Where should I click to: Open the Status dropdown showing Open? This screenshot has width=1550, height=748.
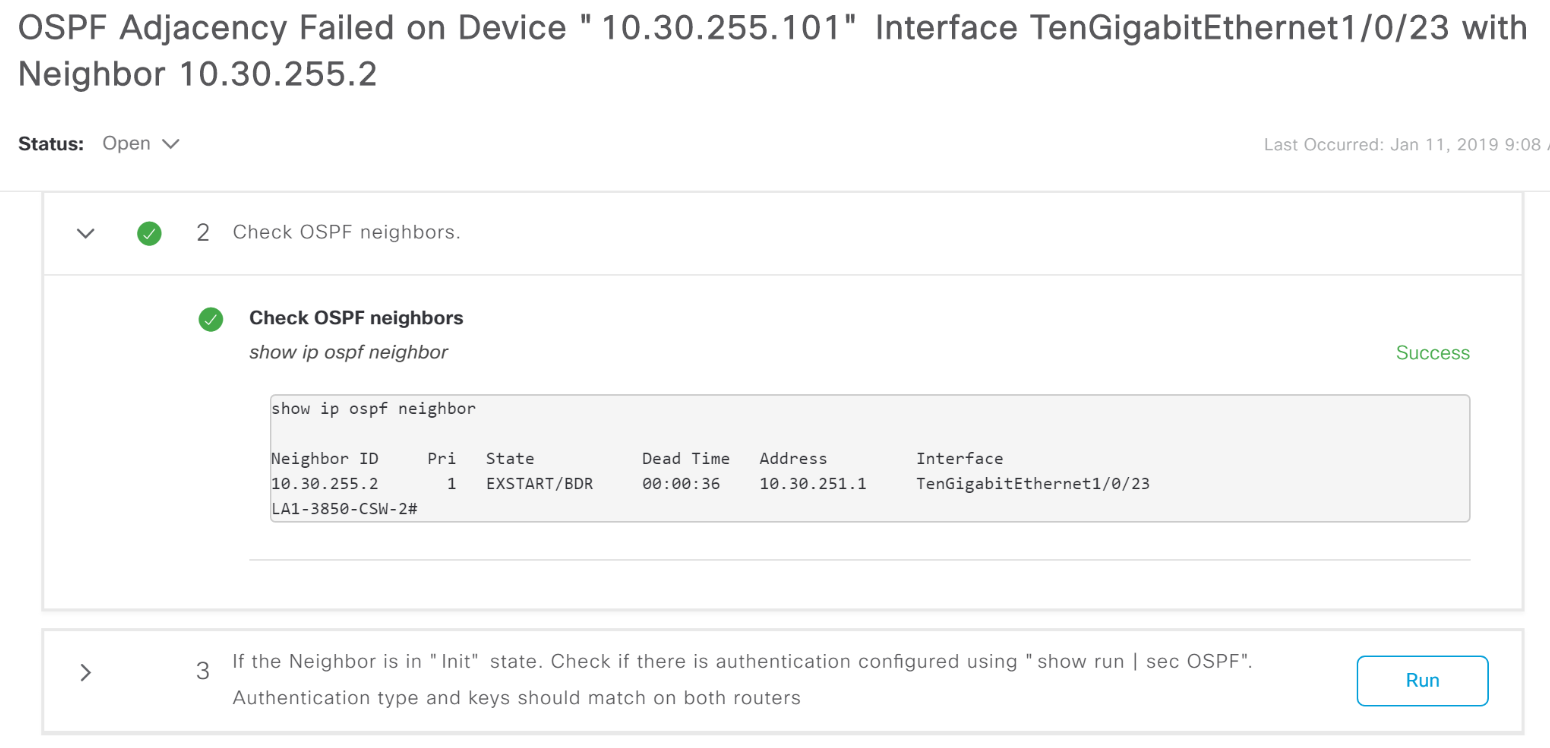click(x=140, y=144)
